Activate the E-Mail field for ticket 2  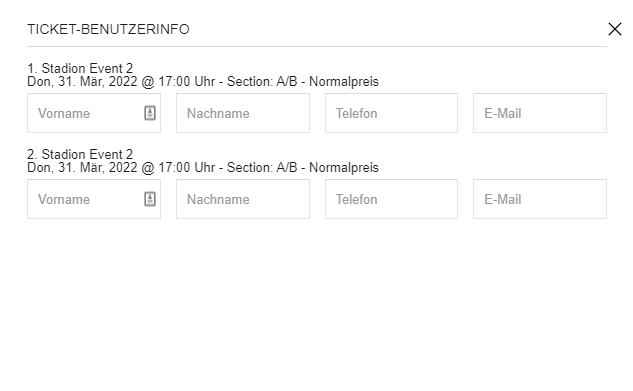click(x=540, y=199)
